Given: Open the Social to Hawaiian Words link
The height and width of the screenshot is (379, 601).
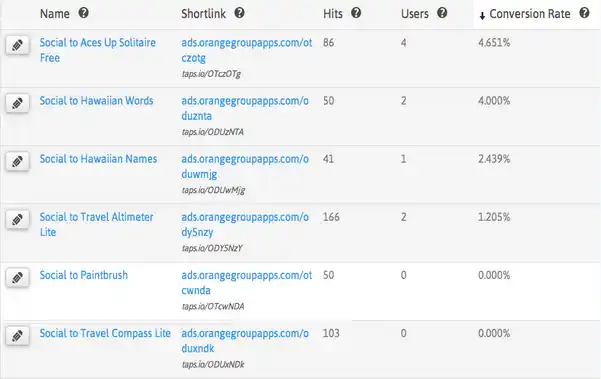Looking at the screenshot, I should click(x=97, y=101).
